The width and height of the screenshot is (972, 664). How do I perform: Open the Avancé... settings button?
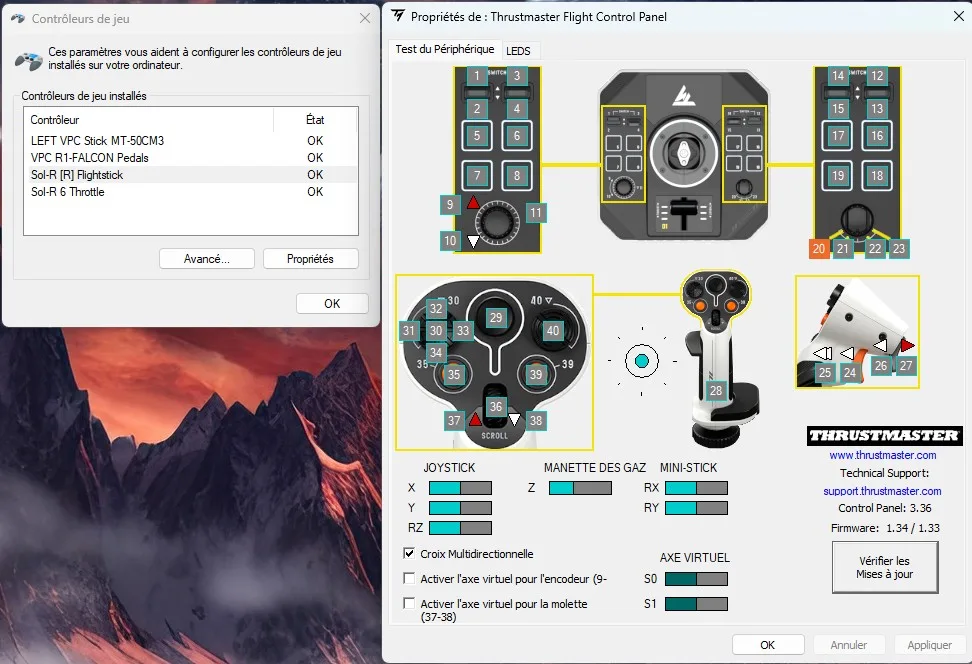tap(206, 259)
